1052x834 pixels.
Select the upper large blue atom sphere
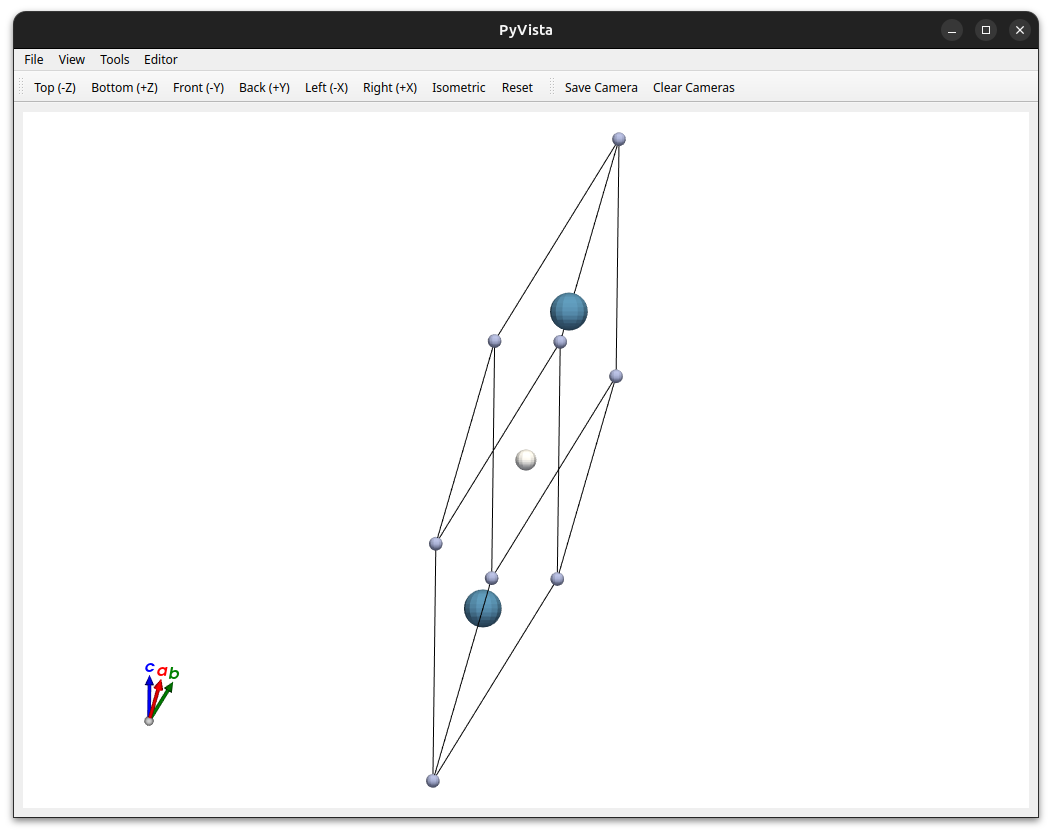coord(569,311)
